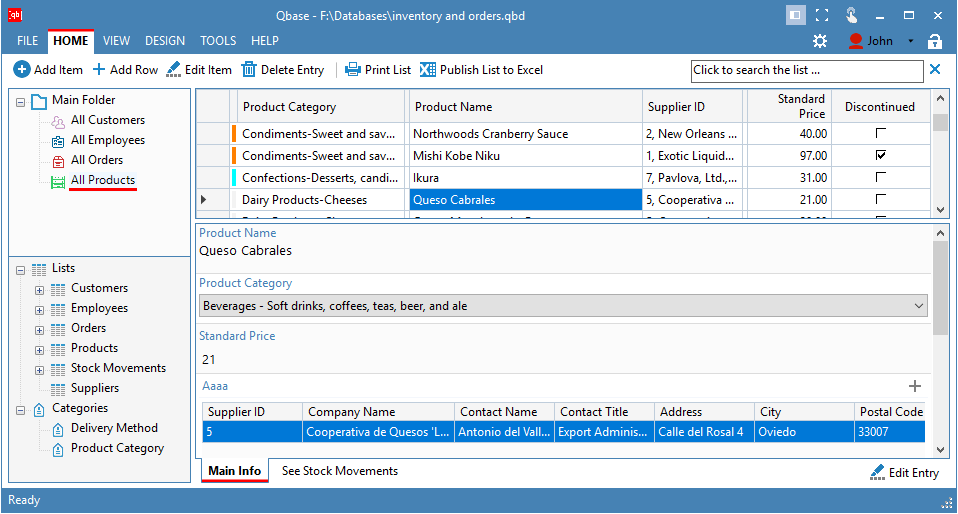This screenshot has height=514, width=958.
Task: Click the Add Row button
Action: 125,70
